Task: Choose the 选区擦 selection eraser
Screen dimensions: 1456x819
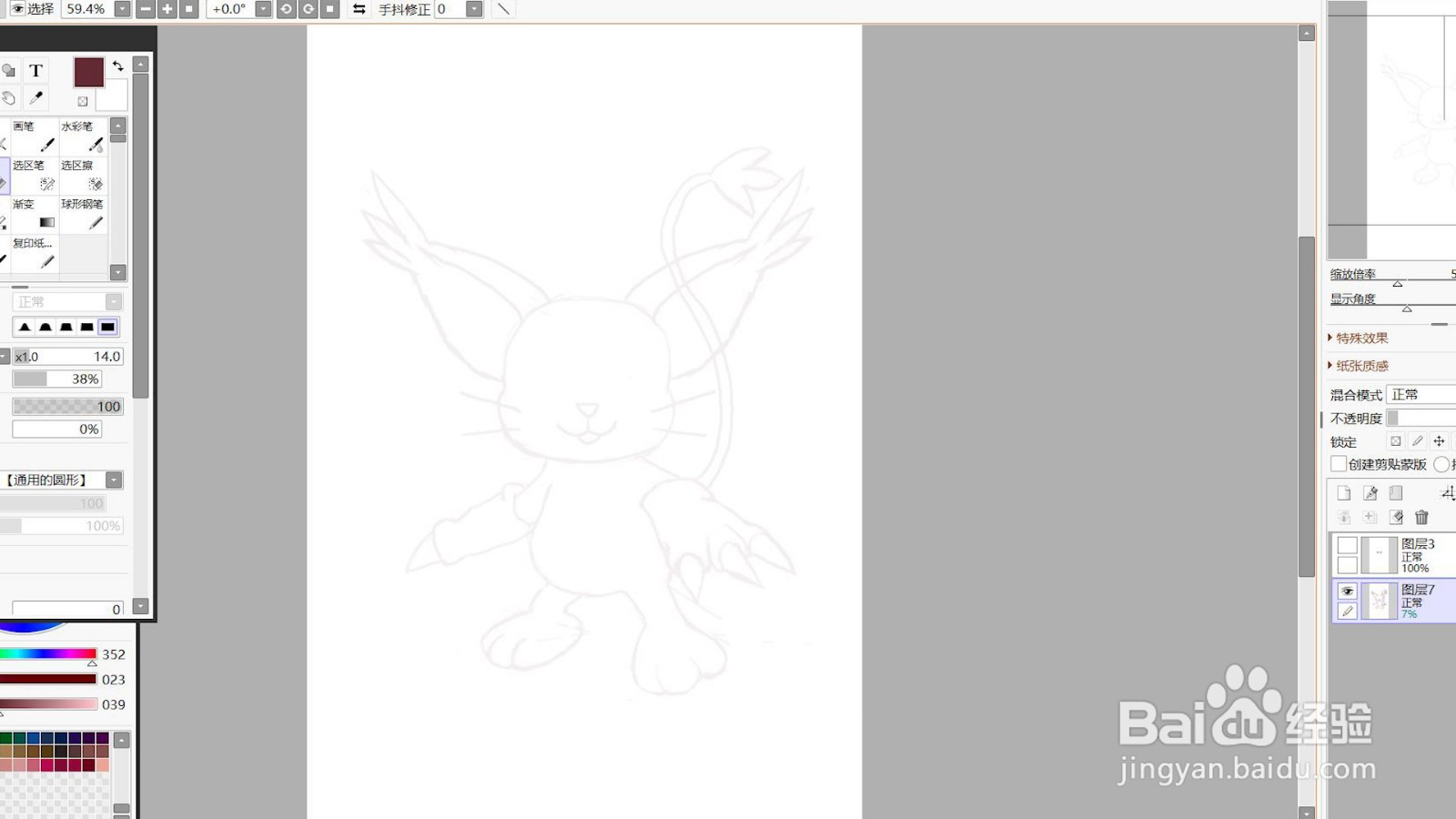Action: coord(83,175)
